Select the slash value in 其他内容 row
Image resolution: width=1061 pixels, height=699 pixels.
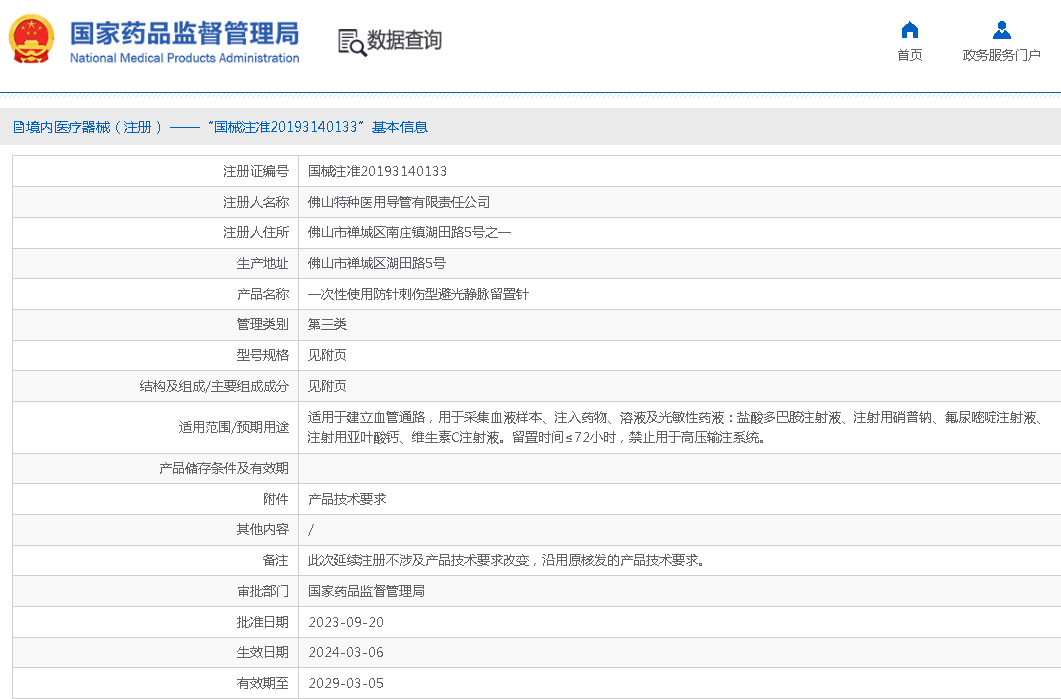click(x=311, y=531)
